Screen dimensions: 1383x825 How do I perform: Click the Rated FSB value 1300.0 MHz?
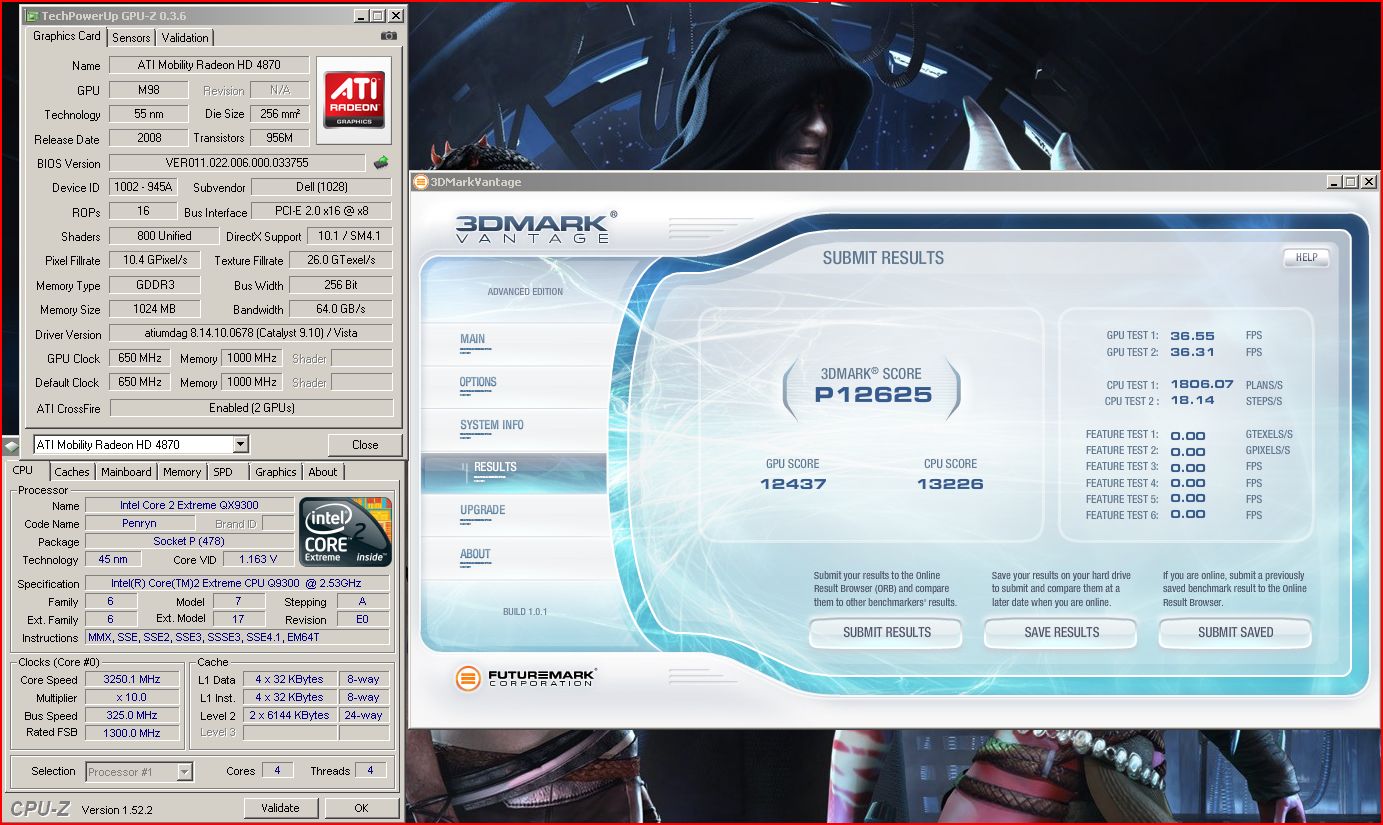(x=131, y=733)
